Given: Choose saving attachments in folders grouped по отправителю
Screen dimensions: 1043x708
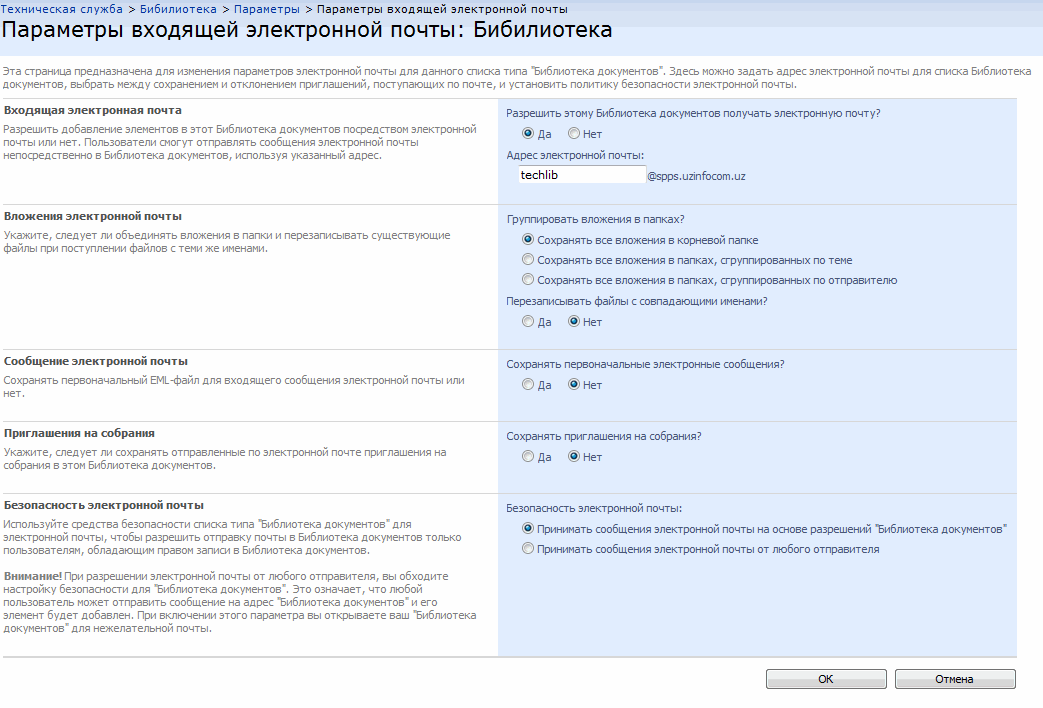Looking at the screenshot, I should coord(528,280).
